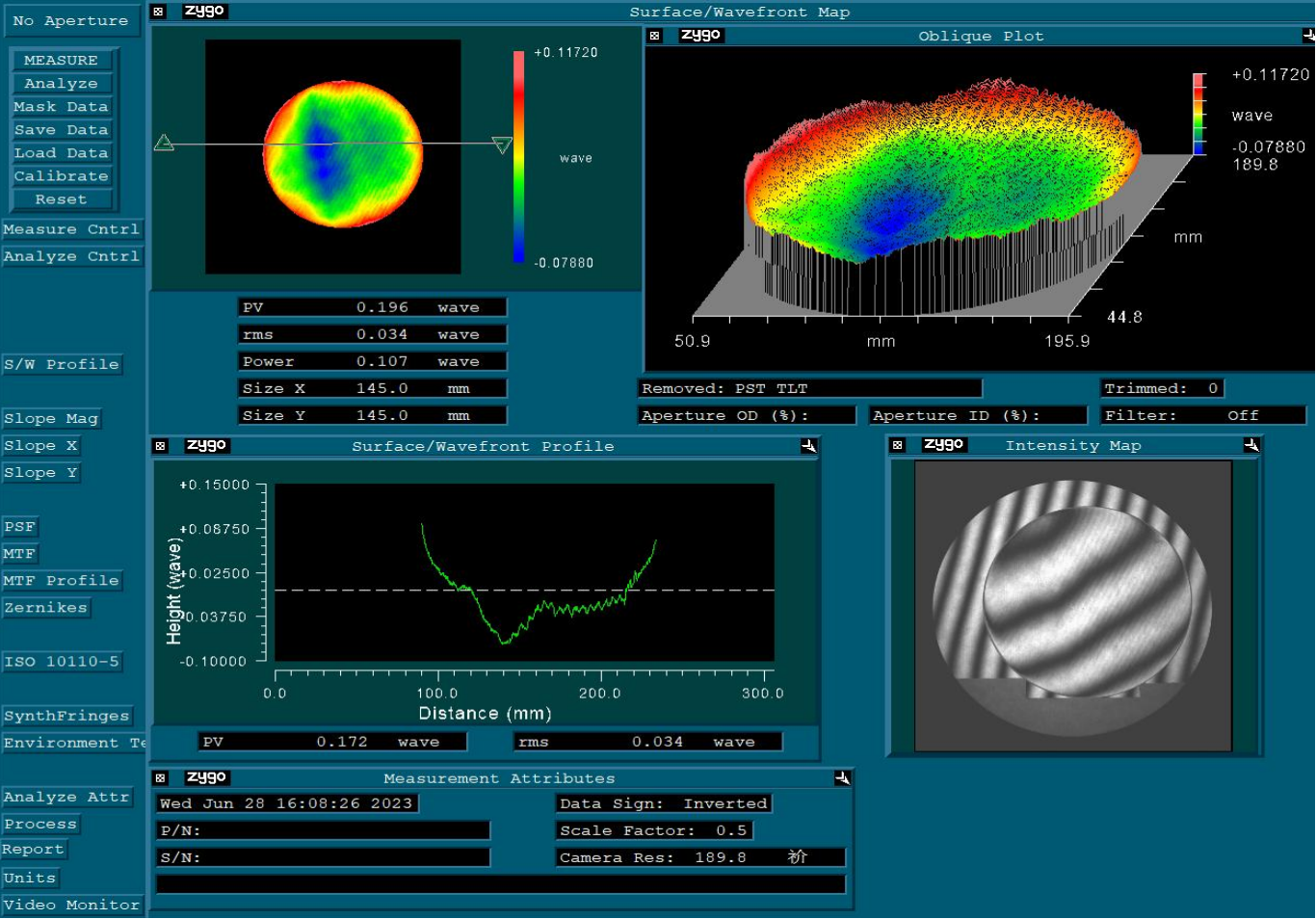Click left triangle marker of slice line

point(164,143)
